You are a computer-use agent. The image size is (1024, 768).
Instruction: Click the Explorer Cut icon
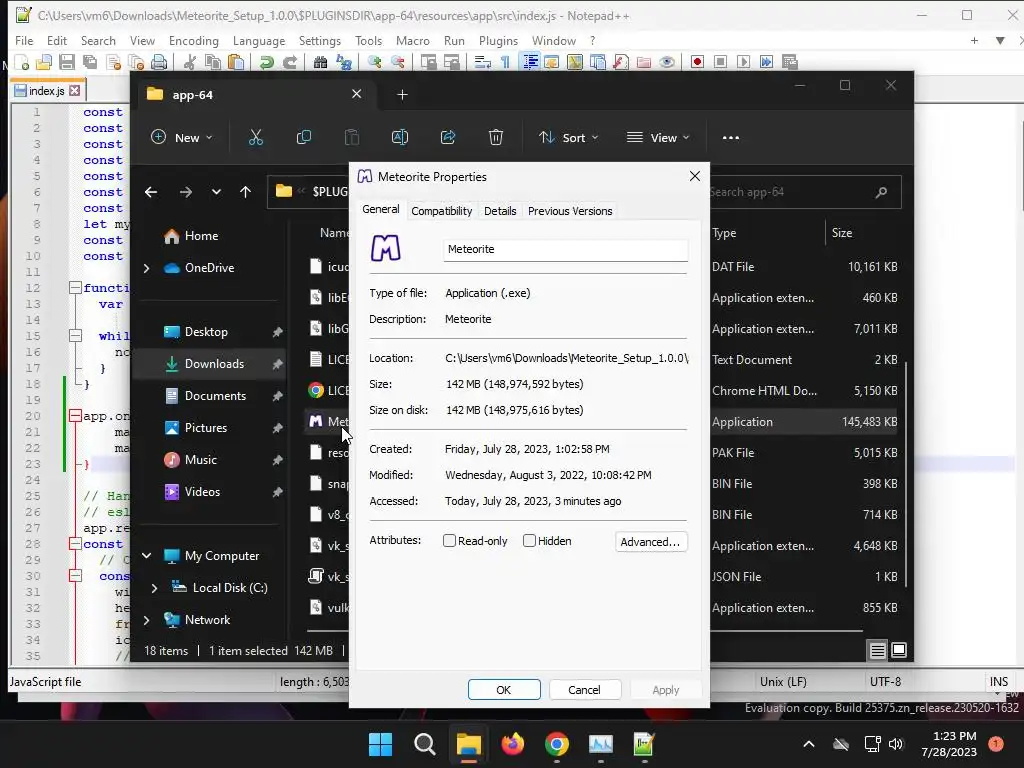point(255,138)
